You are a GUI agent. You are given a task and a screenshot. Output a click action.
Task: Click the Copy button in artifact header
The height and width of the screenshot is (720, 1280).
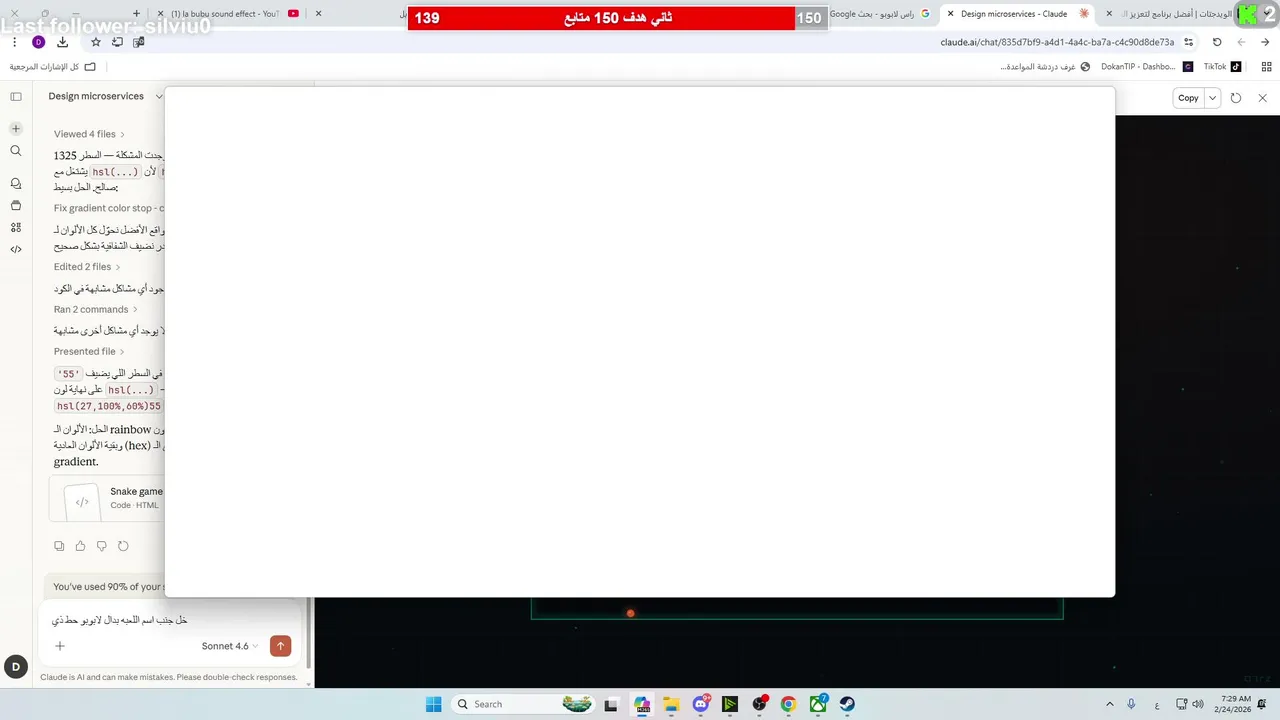coord(1188,98)
